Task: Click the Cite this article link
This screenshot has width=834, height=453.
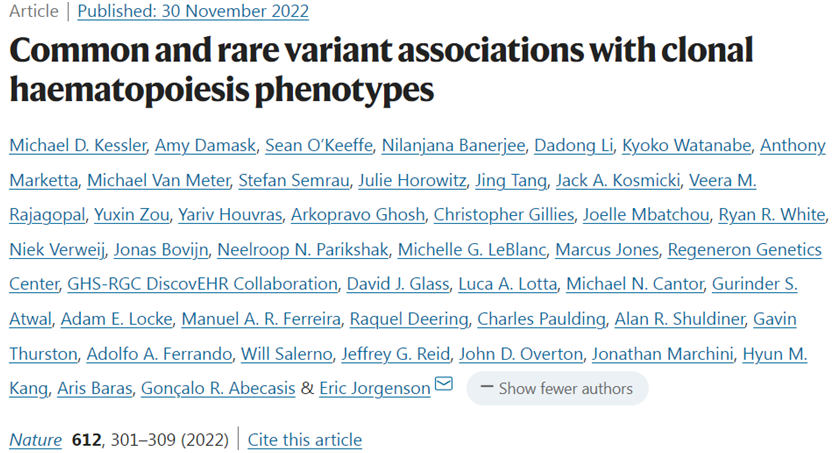Action: tap(304, 439)
